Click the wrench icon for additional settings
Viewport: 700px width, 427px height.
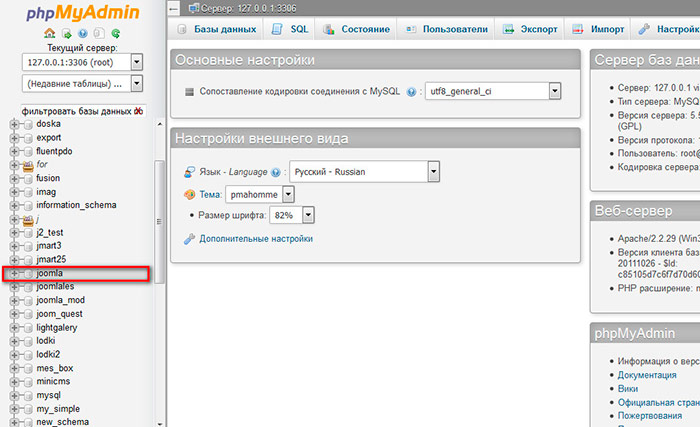(189, 239)
